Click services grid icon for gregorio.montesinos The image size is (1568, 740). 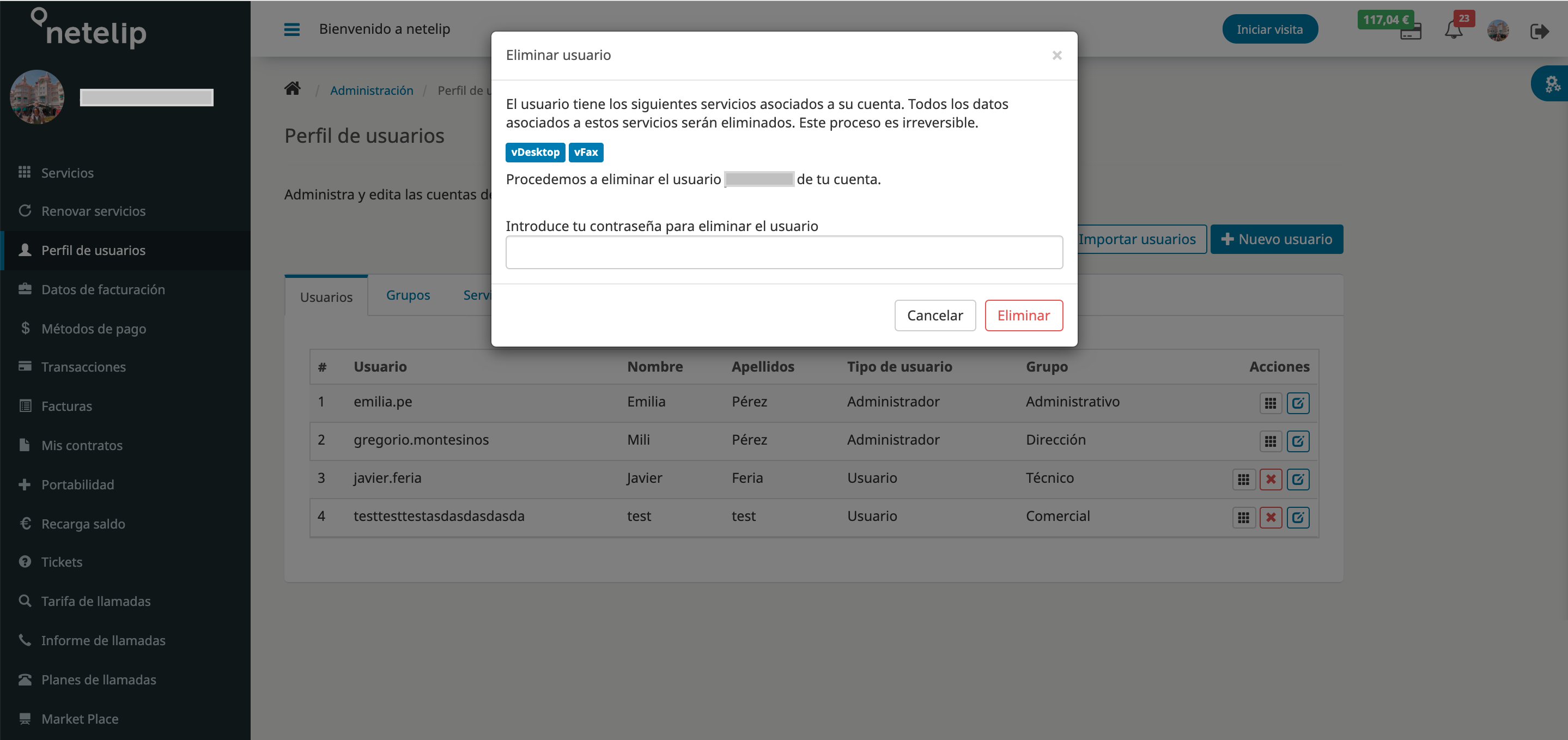(1271, 441)
